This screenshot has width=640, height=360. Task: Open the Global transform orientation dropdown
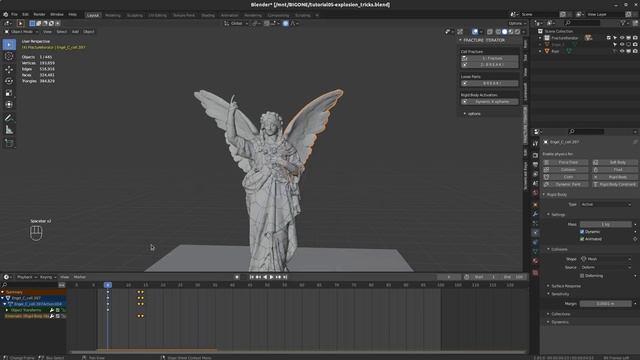pyautogui.click(x=236, y=23)
